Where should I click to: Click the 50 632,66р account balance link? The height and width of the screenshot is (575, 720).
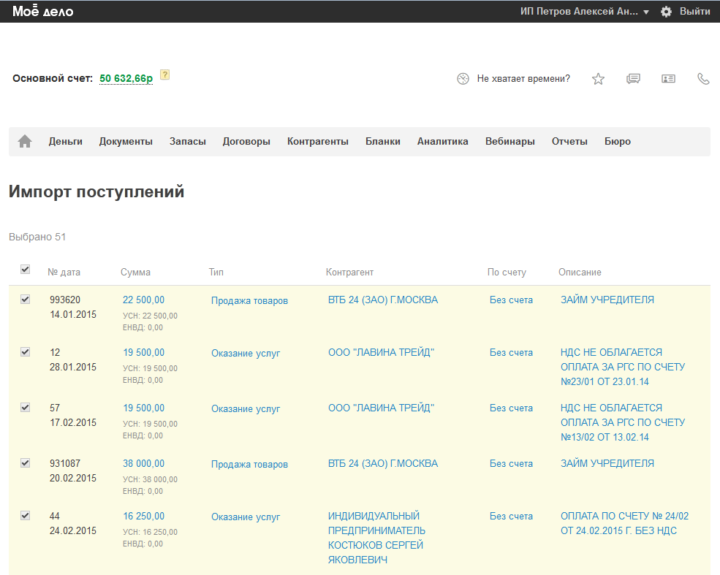tap(126, 78)
